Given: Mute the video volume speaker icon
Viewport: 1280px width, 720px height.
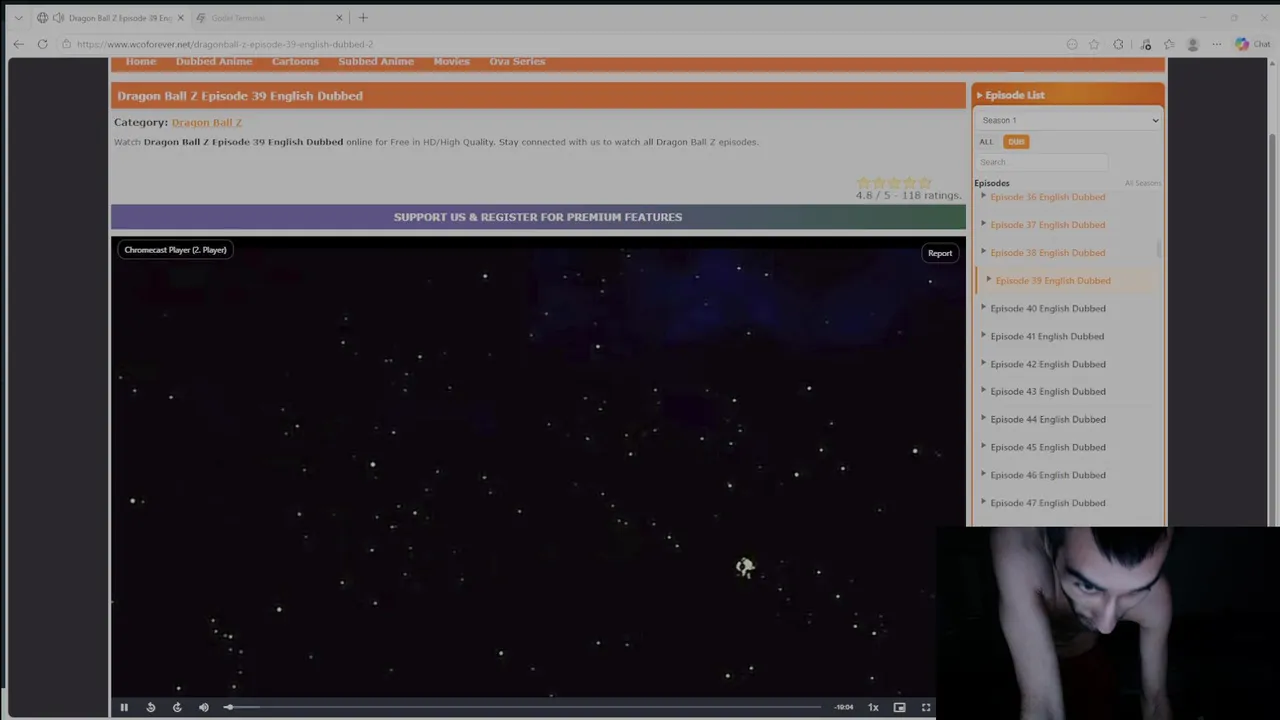Looking at the screenshot, I should (x=204, y=707).
